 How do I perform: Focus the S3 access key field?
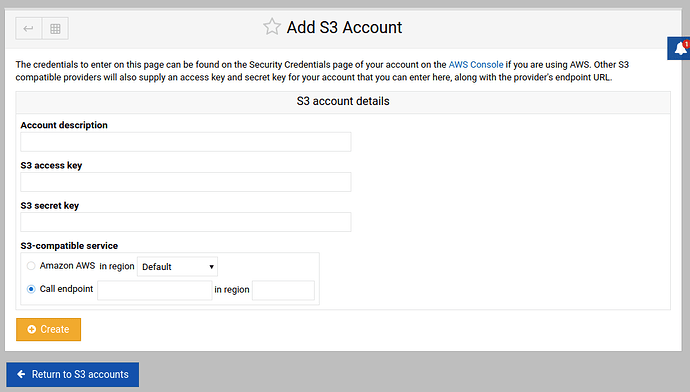tap(186, 182)
